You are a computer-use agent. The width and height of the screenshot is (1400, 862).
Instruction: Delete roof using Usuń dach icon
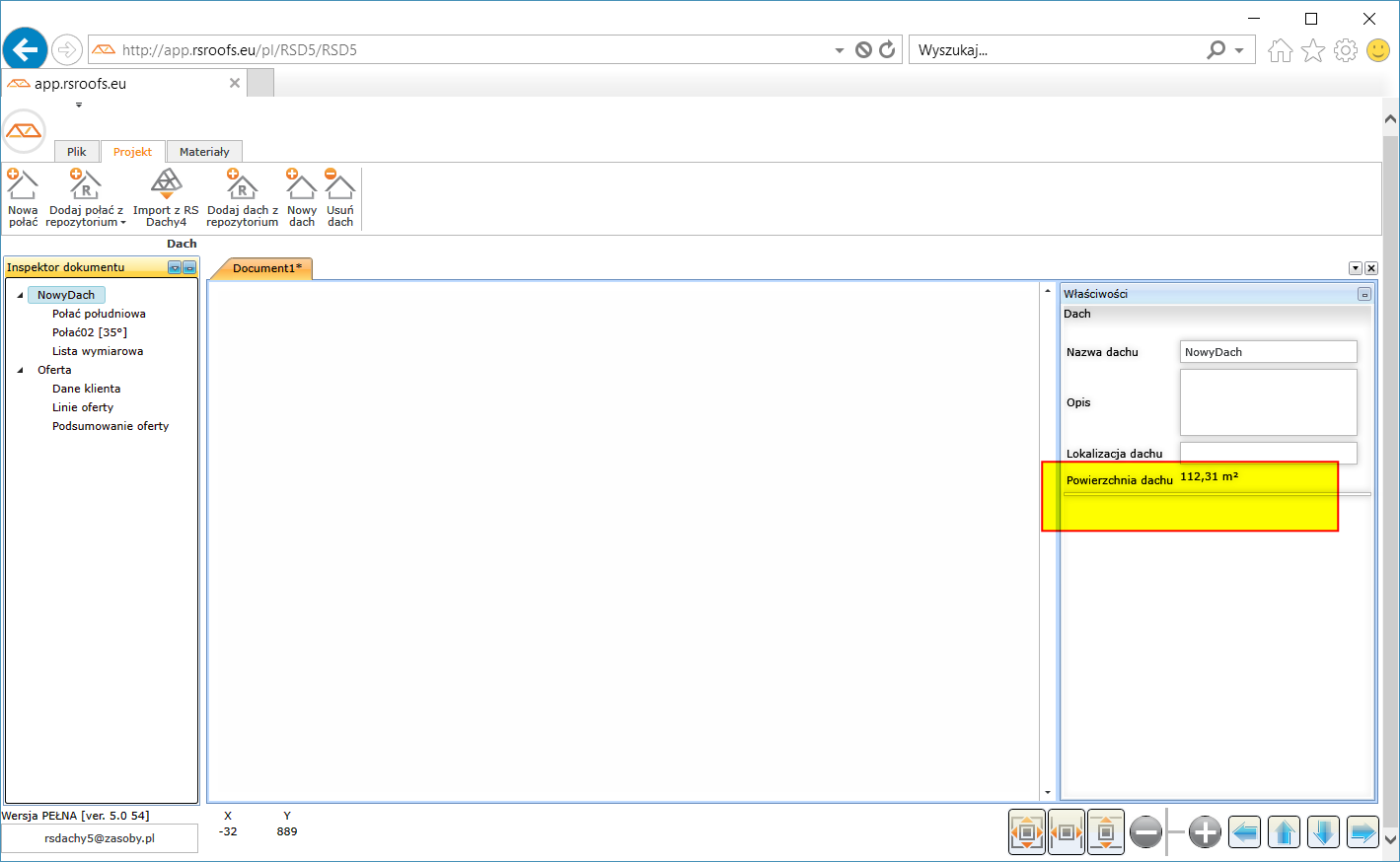click(x=340, y=185)
